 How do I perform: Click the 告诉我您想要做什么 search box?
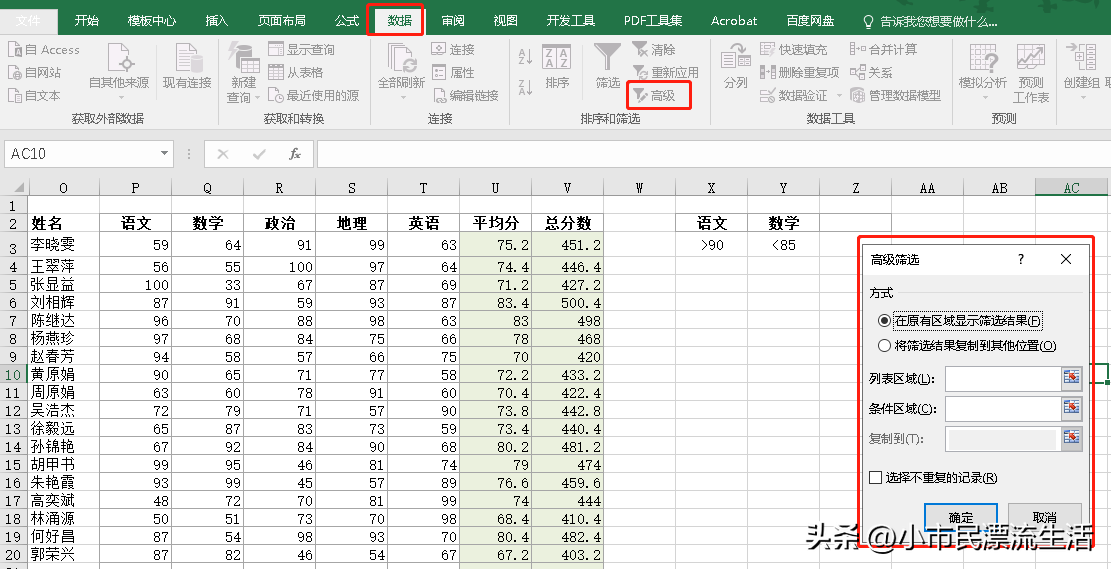click(932, 21)
